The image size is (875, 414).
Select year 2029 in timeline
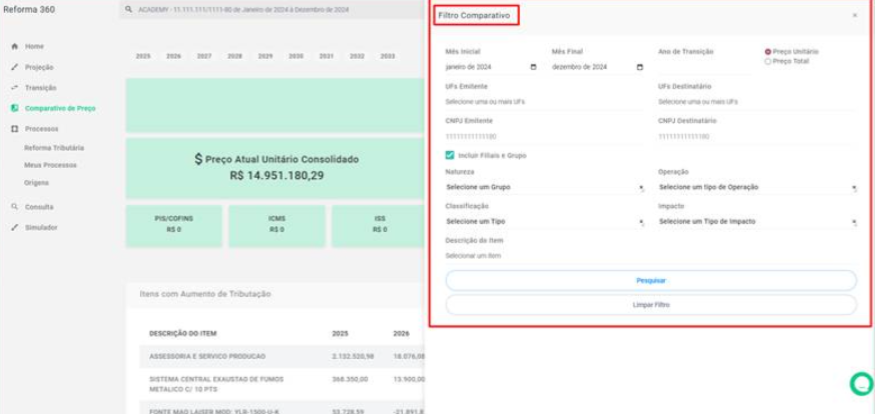[x=265, y=56]
